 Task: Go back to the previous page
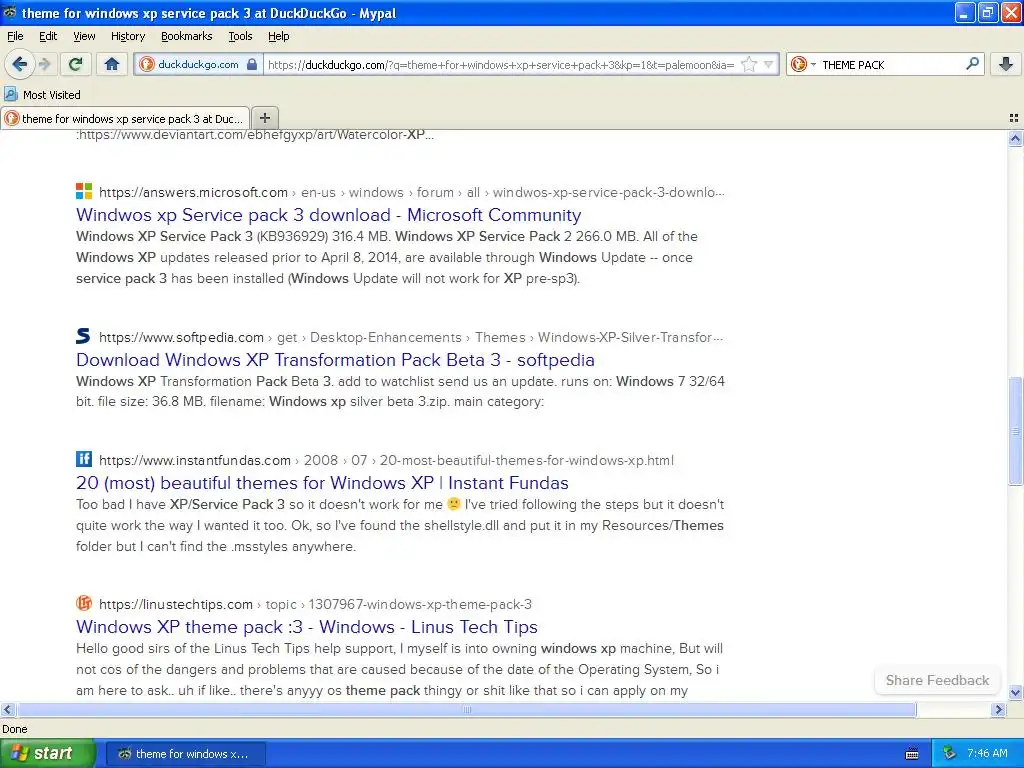19,64
